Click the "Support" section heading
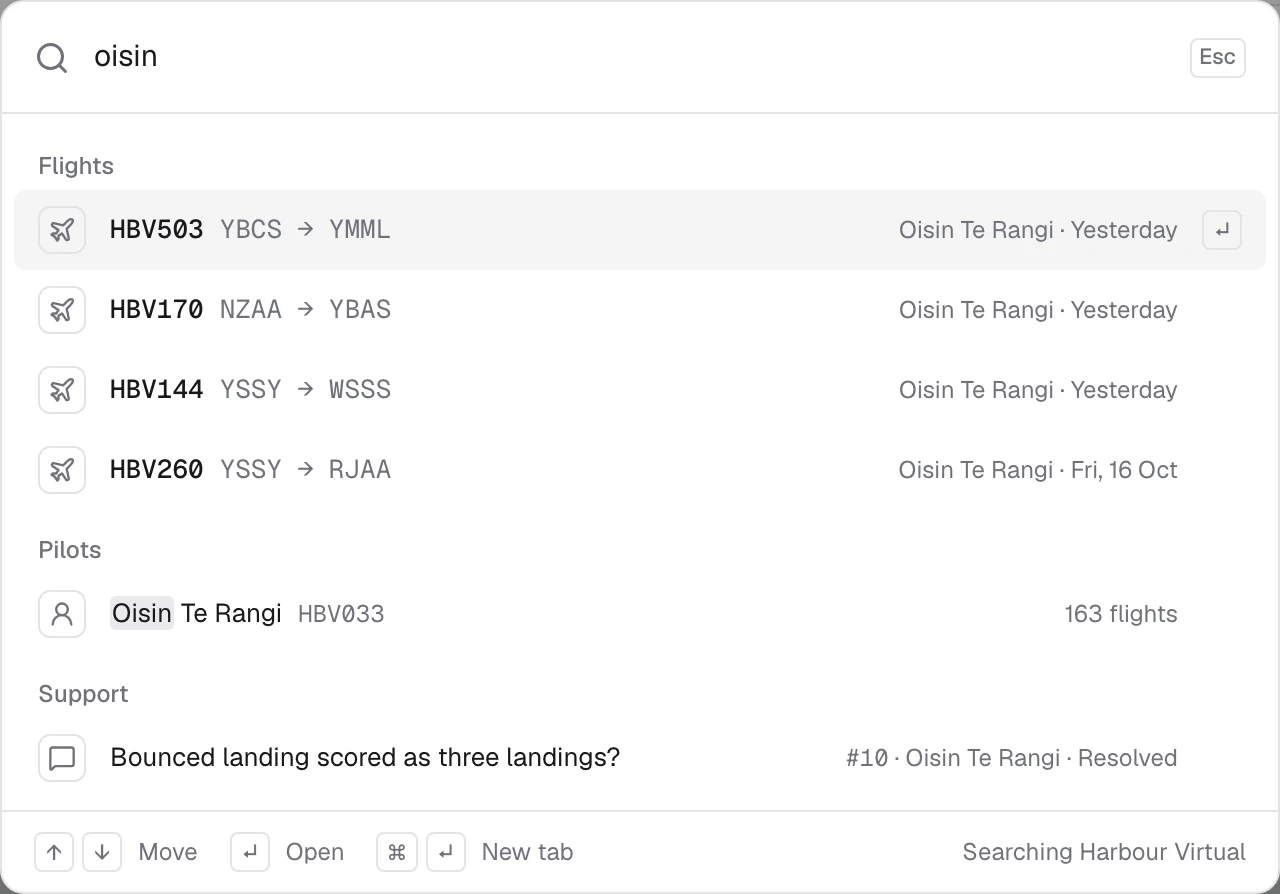The height and width of the screenshot is (894, 1280). (x=84, y=694)
